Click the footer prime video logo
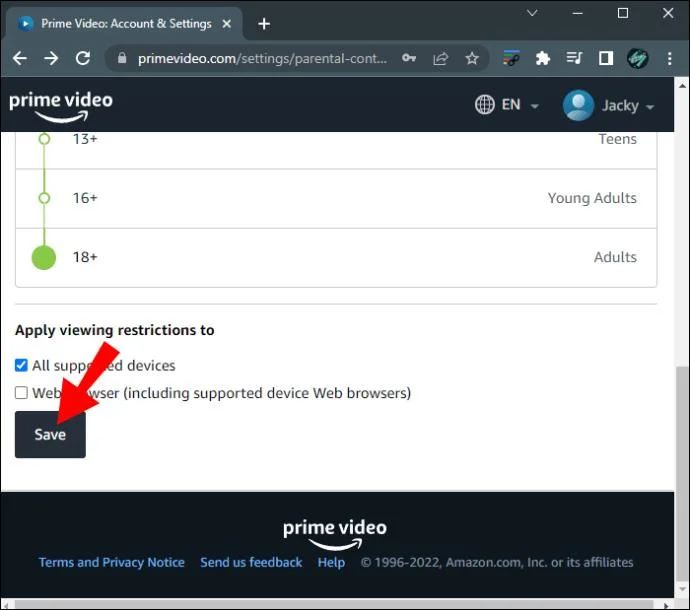This screenshot has height=610, width=690. (x=335, y=534)
